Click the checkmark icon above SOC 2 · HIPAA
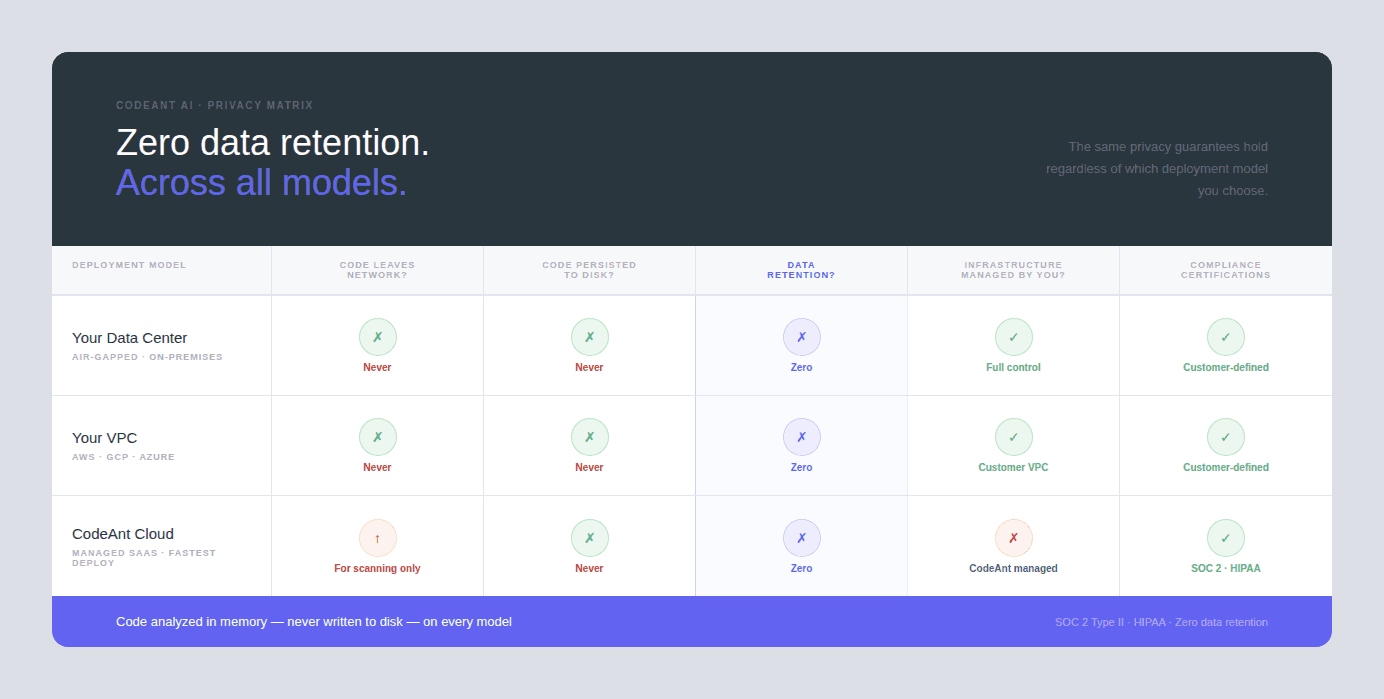This screenshot has width=1384, height=699. 1225,538
